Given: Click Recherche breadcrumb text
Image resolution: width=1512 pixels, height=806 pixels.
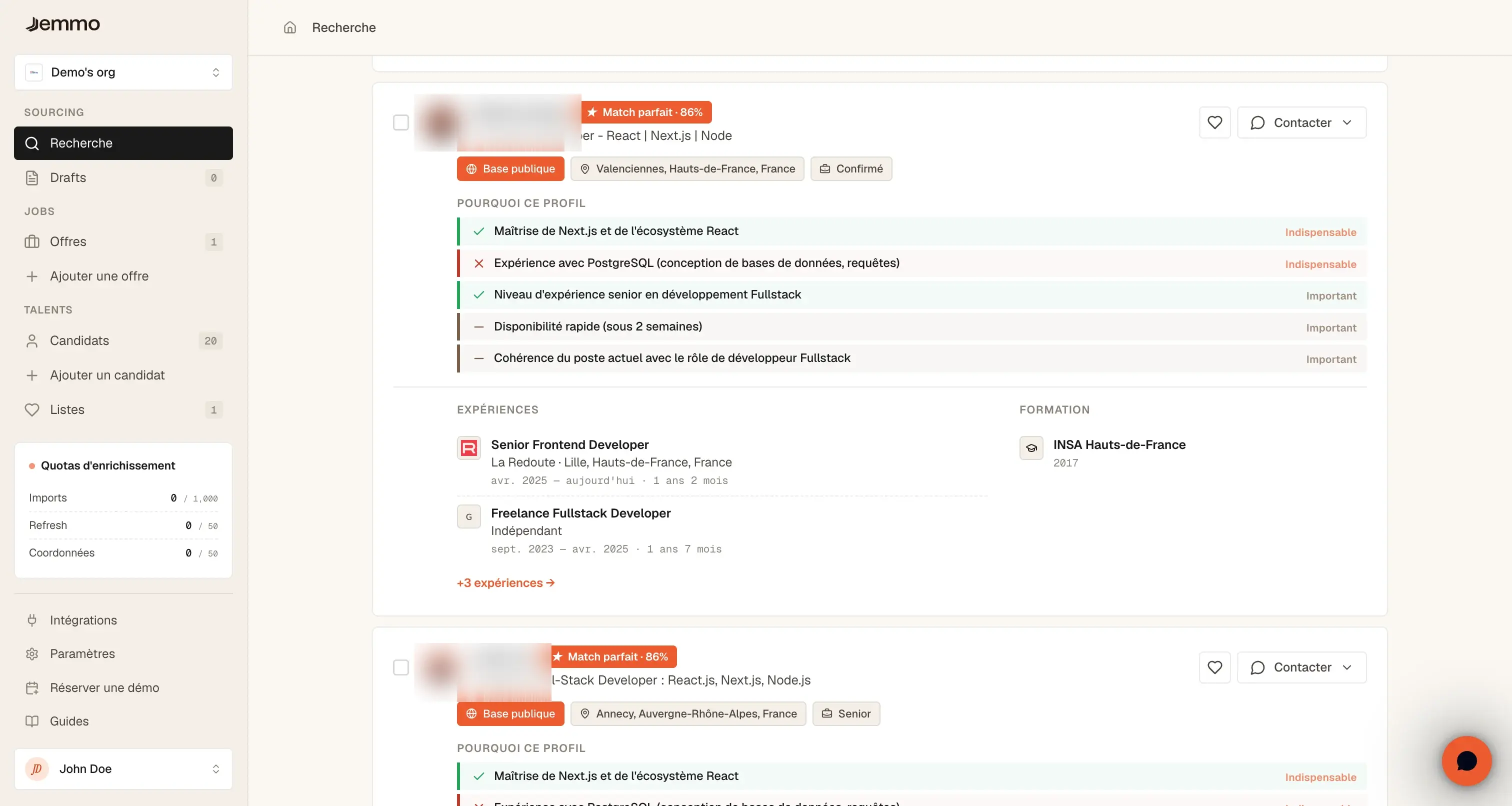Looking at the screenshot, I should 344,27.
